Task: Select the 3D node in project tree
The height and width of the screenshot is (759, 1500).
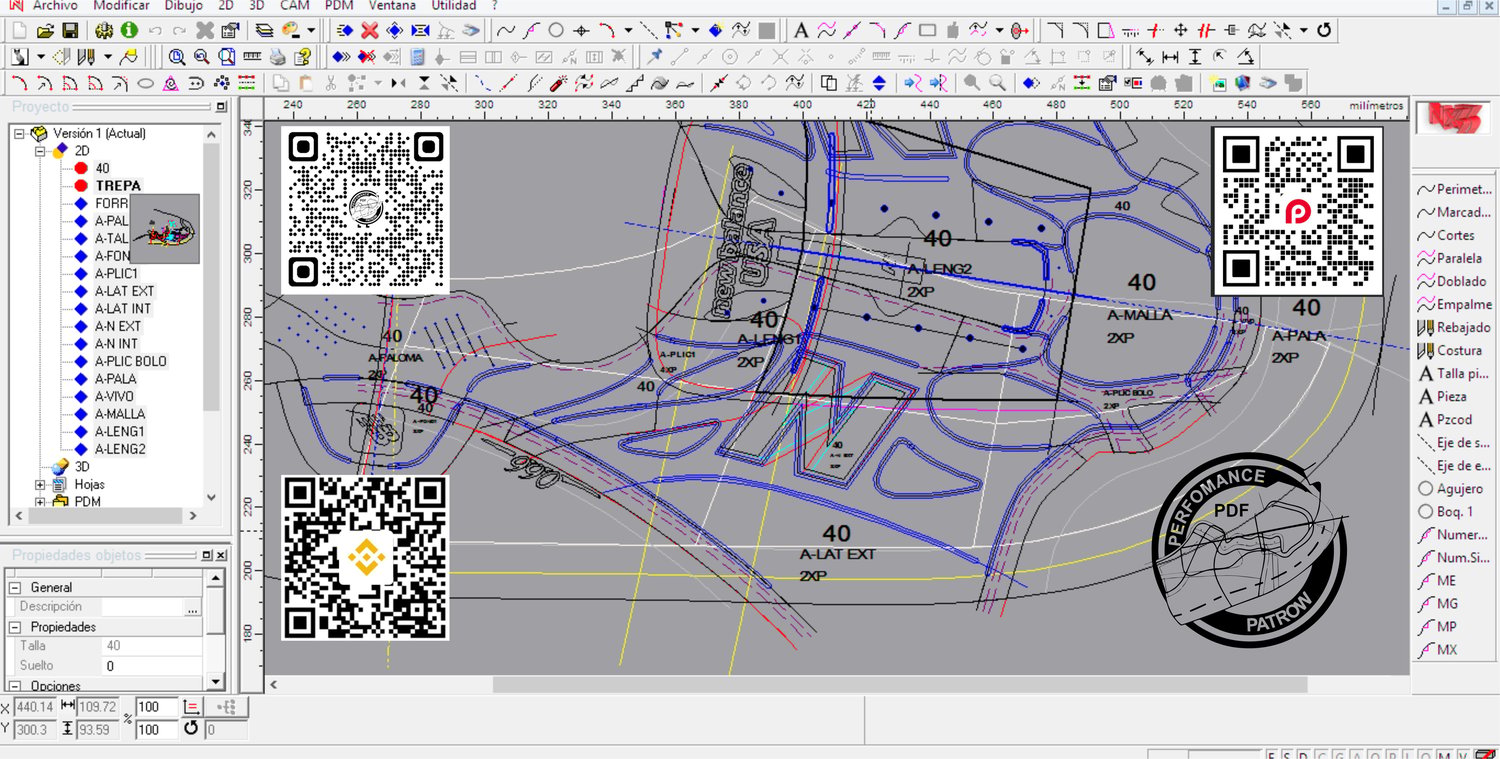Action: (x=82, y=467)
